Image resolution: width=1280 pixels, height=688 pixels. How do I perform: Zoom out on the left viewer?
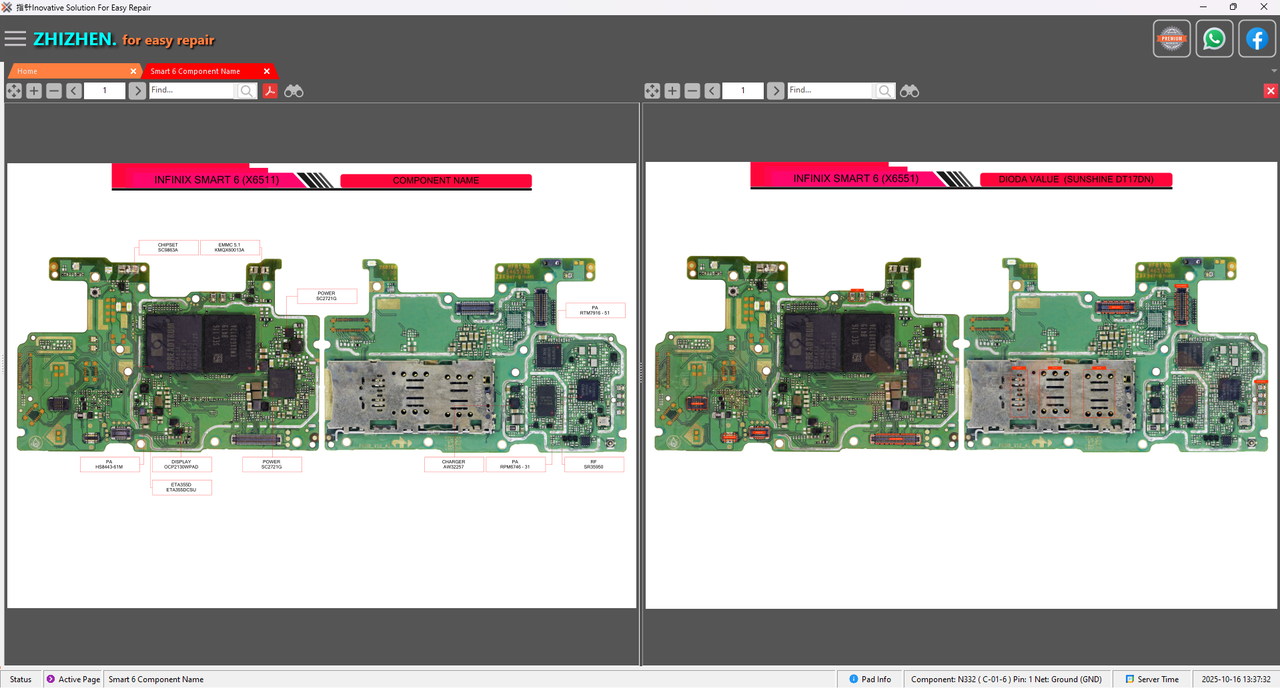tap(54, 91)
